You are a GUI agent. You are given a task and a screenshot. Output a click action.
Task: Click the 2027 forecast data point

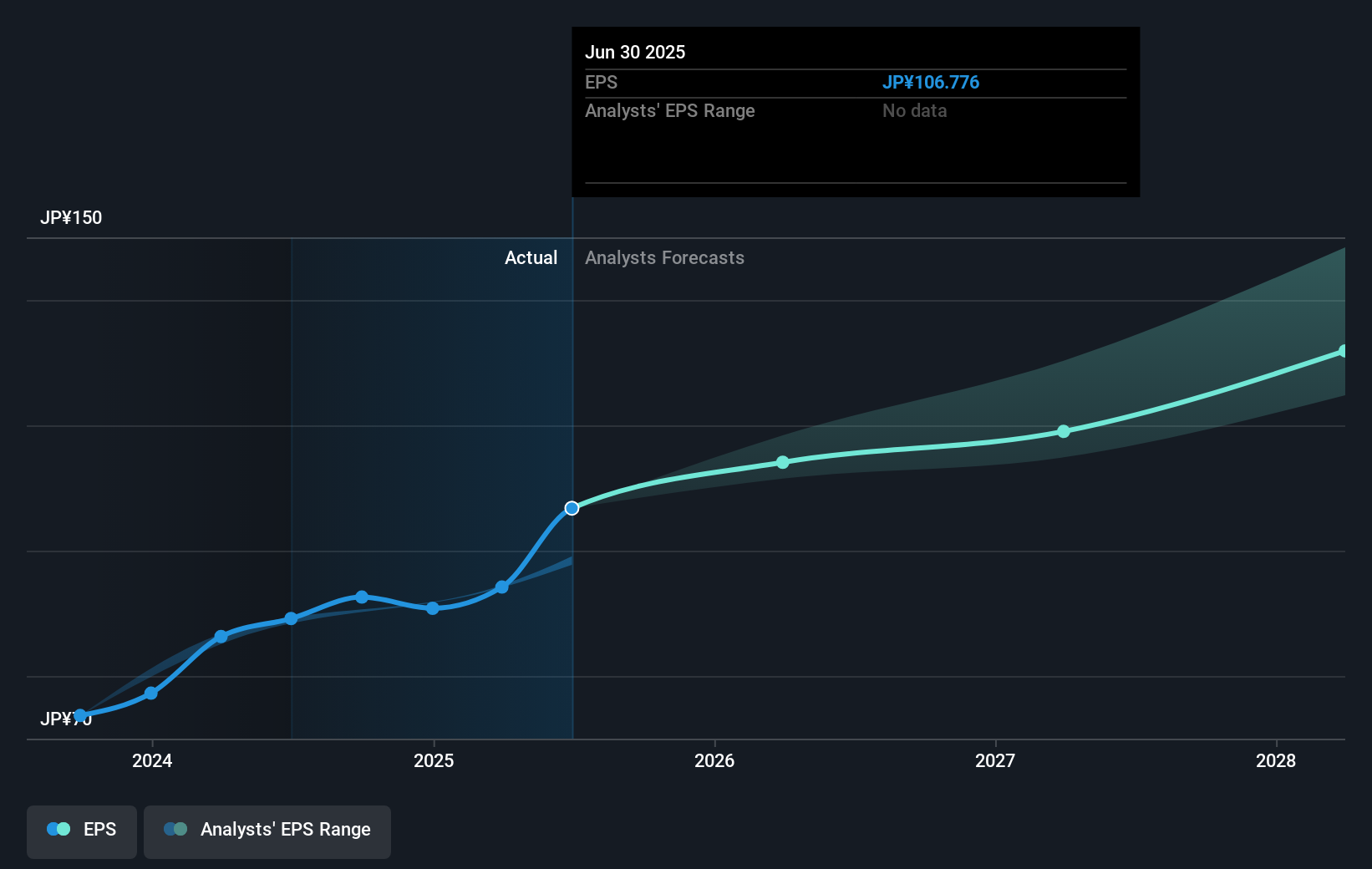pos(1063,431)
